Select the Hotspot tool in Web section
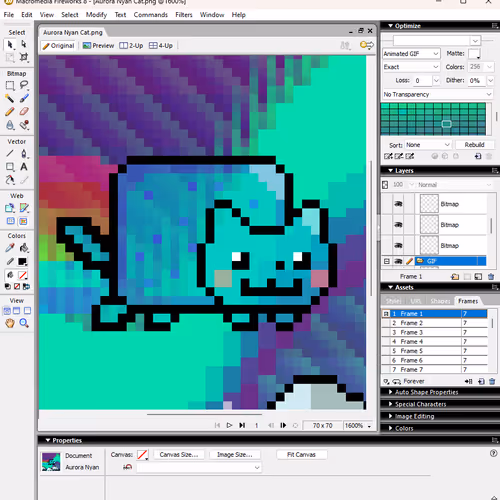Viewport: 500px width, 500px height. pos(10,208)
